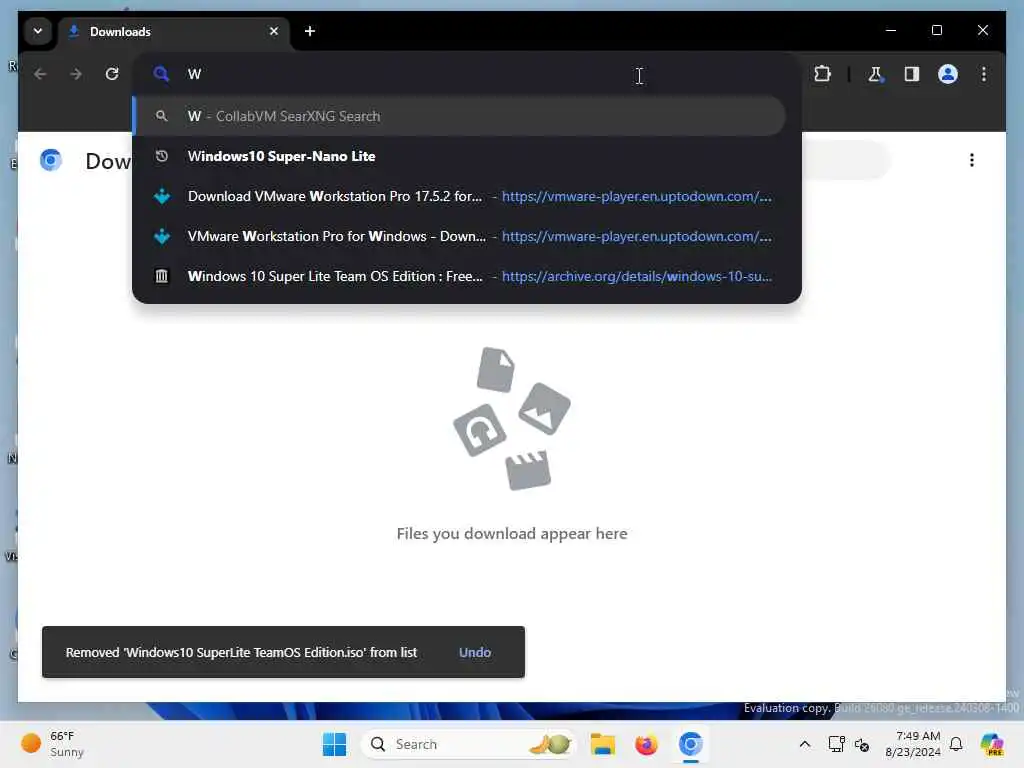
Task: Click 'Files you download appear here' text
Action: (x=512, y=534)
